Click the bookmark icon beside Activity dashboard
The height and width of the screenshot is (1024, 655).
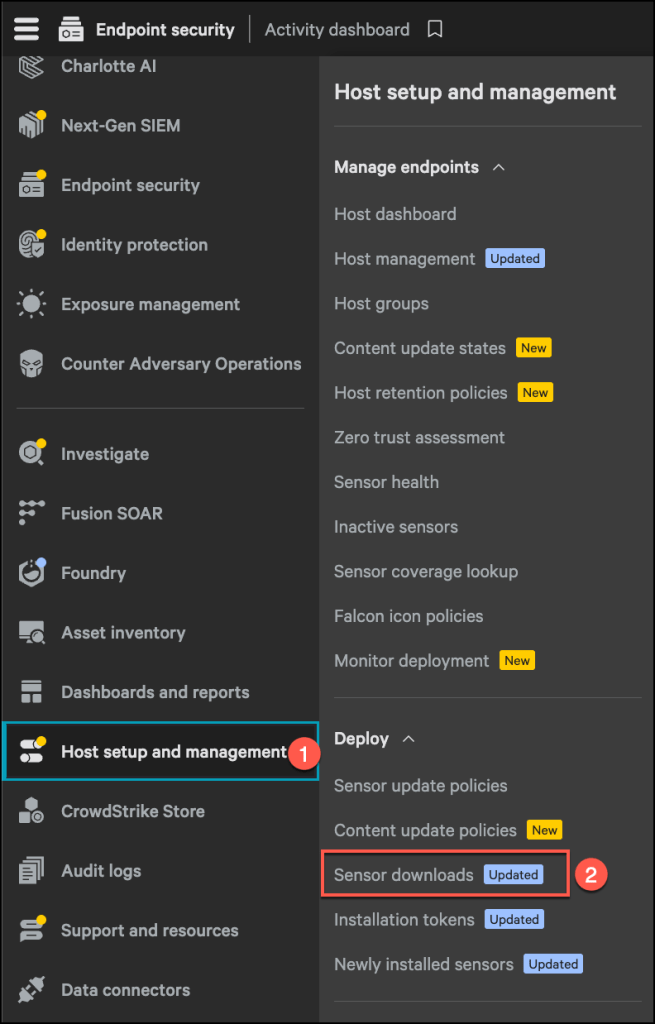435,30
